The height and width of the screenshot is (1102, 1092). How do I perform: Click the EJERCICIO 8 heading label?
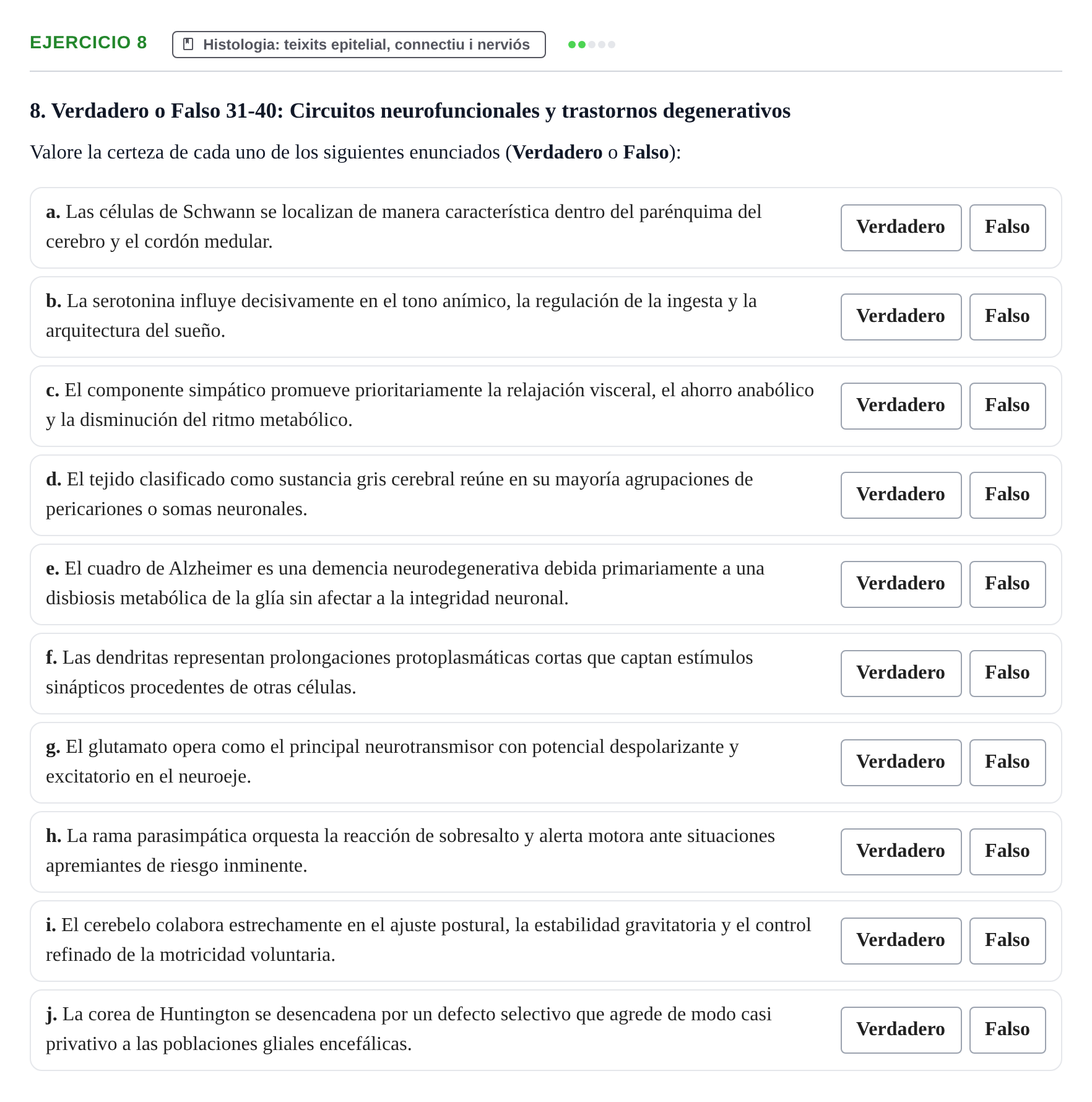click(89, 43)
